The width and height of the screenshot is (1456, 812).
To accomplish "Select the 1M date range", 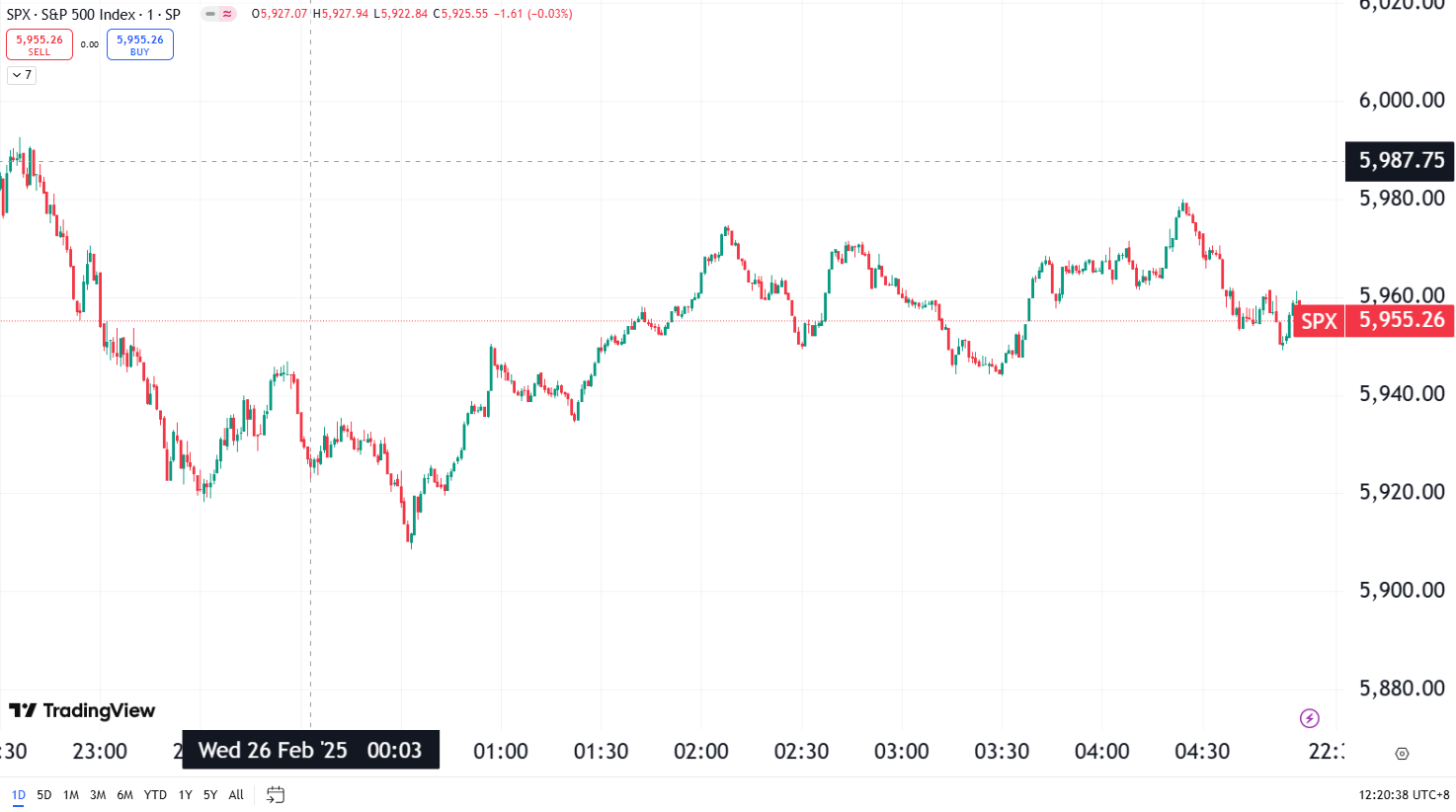I will pyautogui.click(x=71, y=794).
